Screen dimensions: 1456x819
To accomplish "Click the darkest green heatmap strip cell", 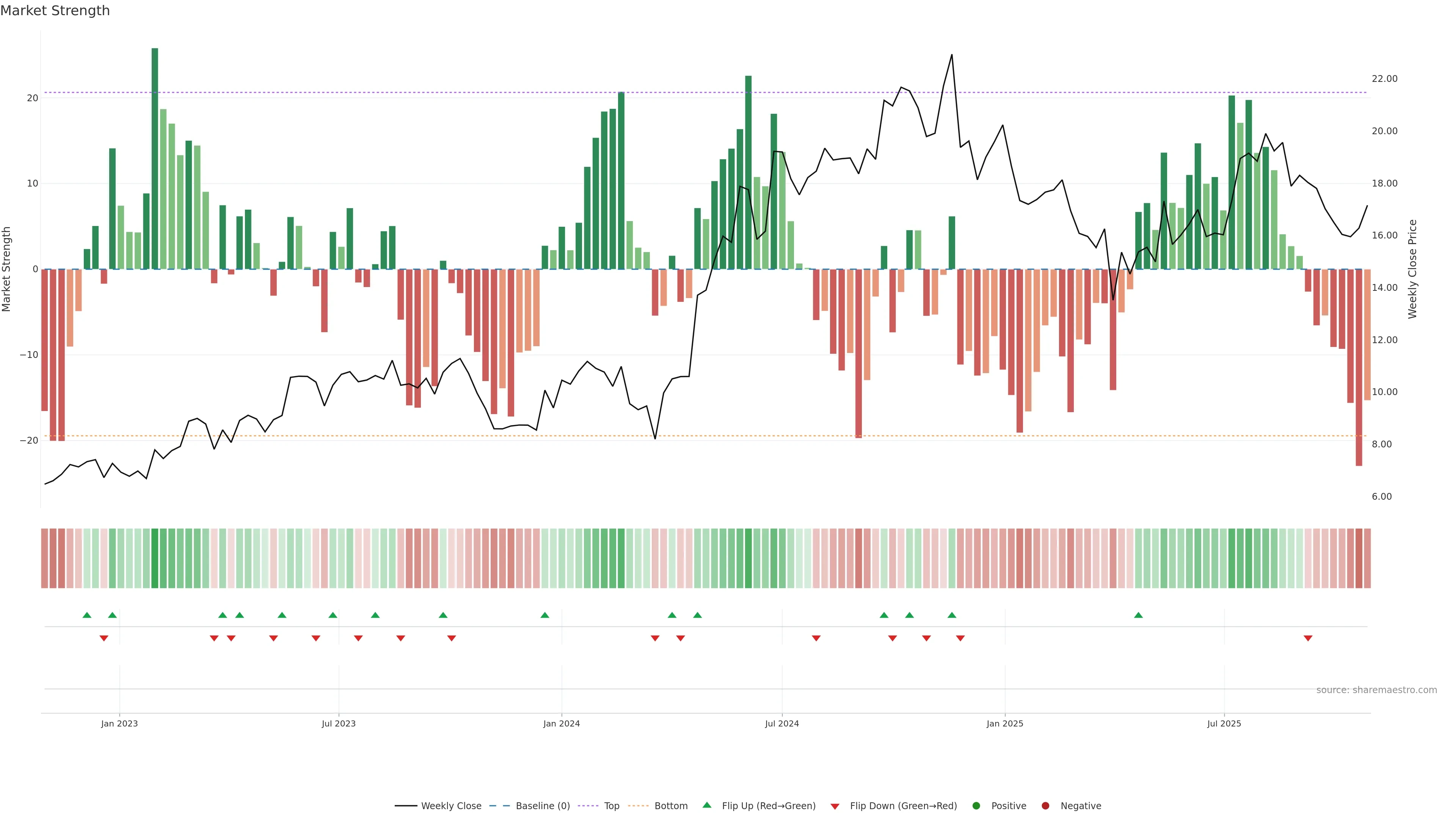I will pyautogui.click(x=155, y=558).
